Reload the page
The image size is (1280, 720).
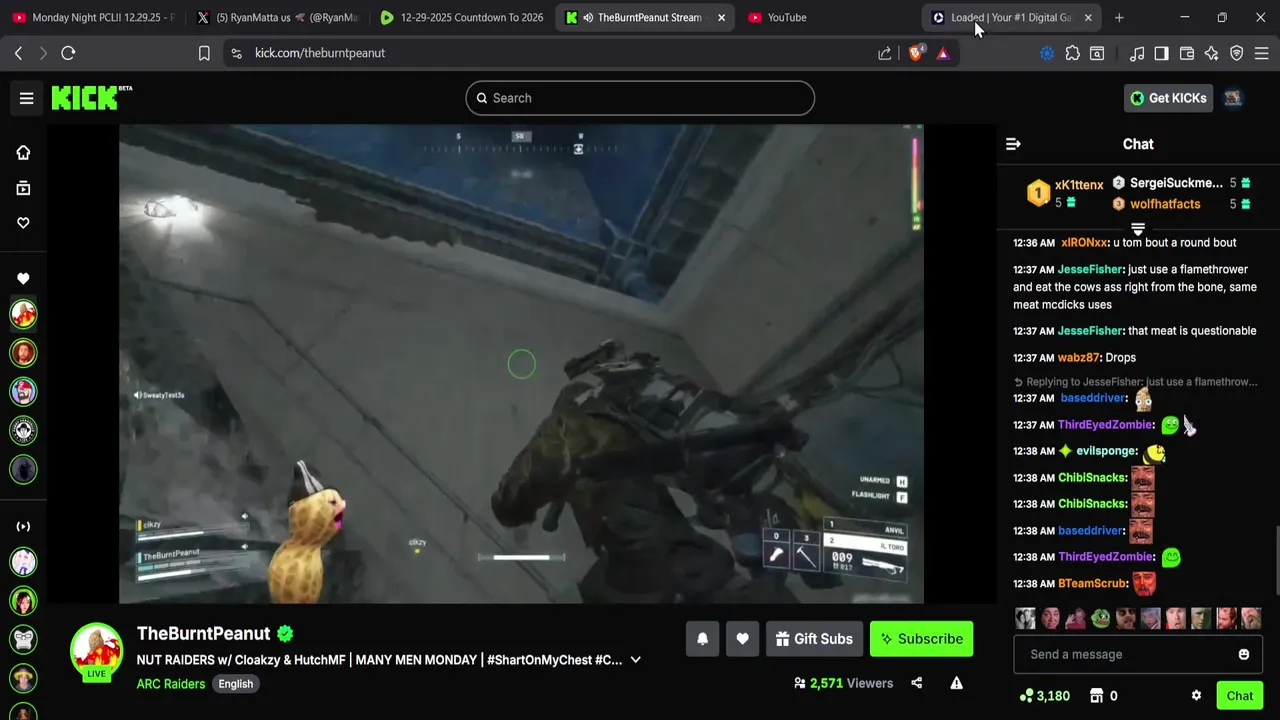click(68, 53)
